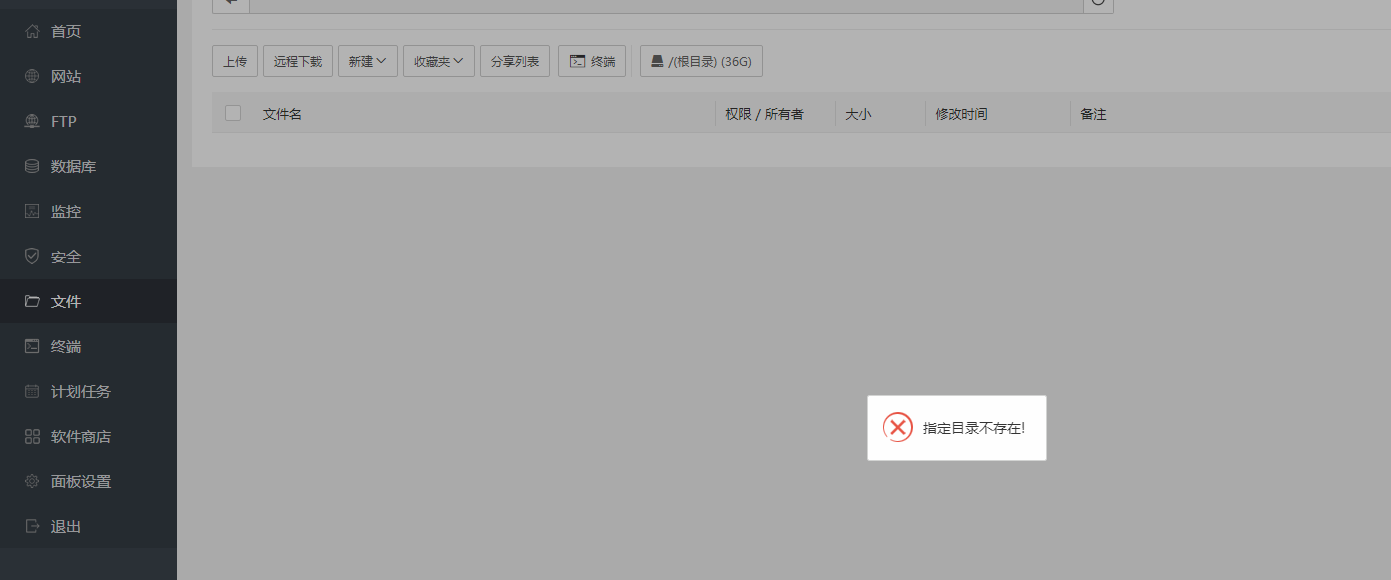Go to the 网站 globe icon
Viewport: 1391px width, 580px height.
tap(32, 76)
